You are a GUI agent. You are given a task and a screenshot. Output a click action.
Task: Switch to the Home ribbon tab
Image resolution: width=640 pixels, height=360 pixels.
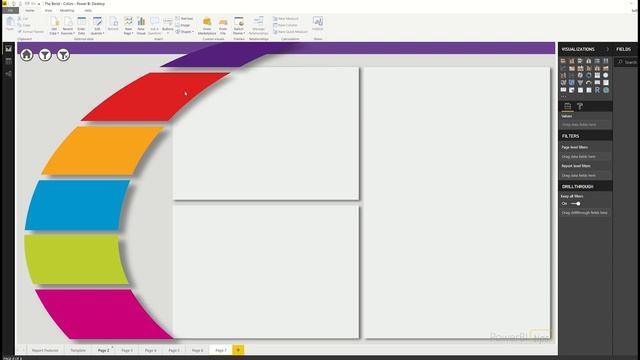point(30,10)
